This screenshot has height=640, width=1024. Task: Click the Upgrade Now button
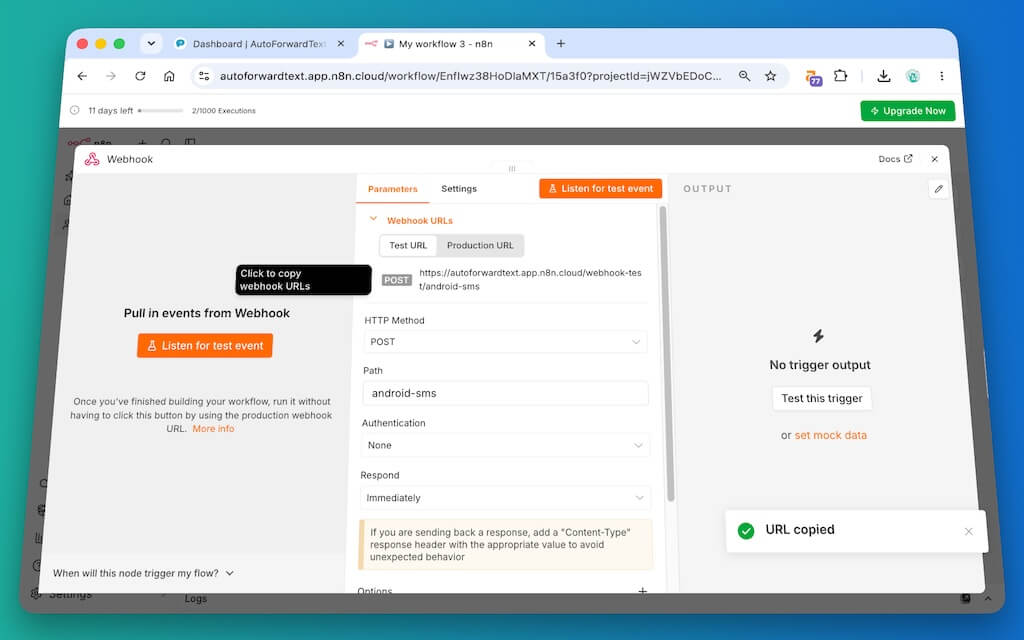click(907, 111)
